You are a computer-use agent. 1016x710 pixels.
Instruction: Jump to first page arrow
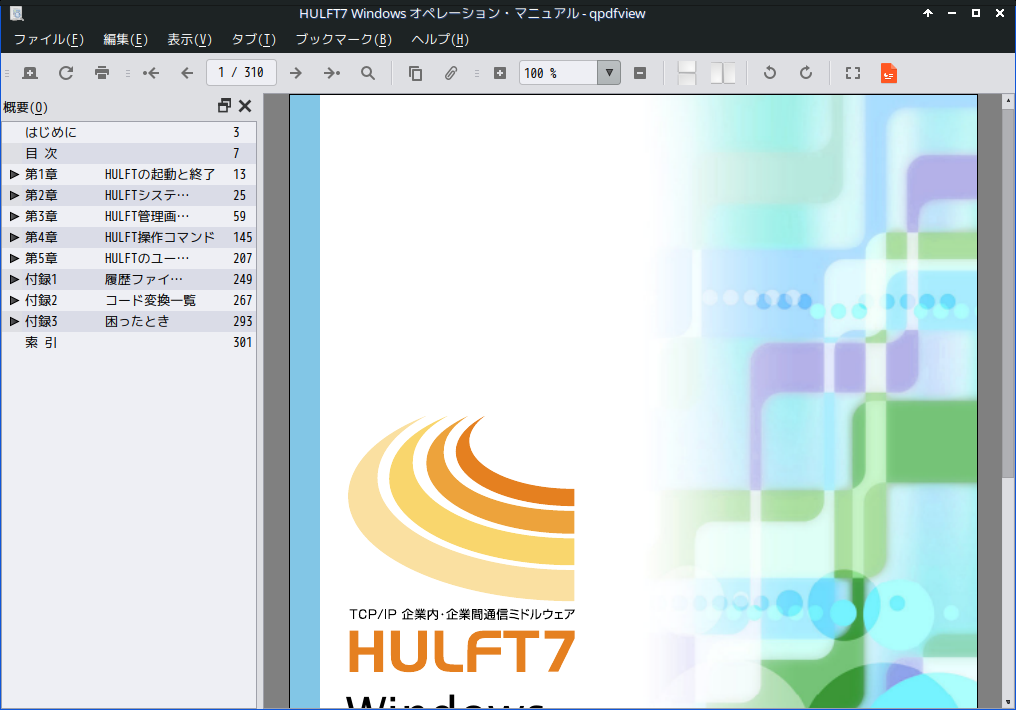(151, 73)
